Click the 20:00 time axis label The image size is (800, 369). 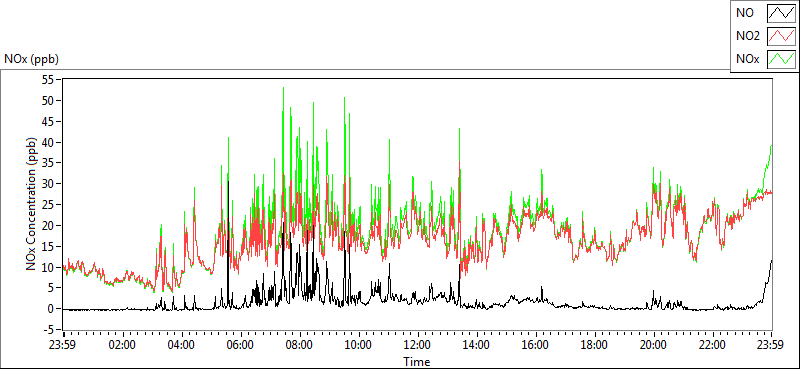(654, 345)
